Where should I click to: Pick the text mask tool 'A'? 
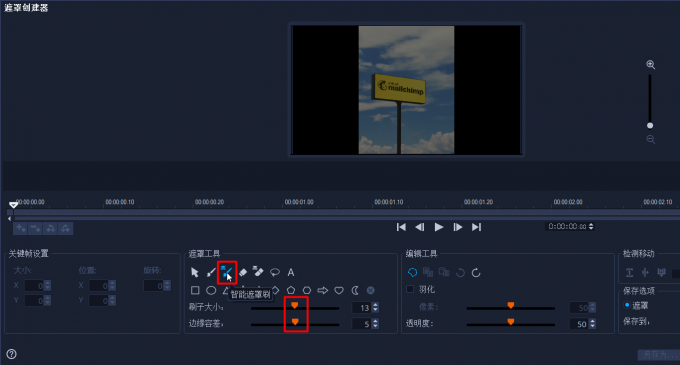[x=291, y=272]
